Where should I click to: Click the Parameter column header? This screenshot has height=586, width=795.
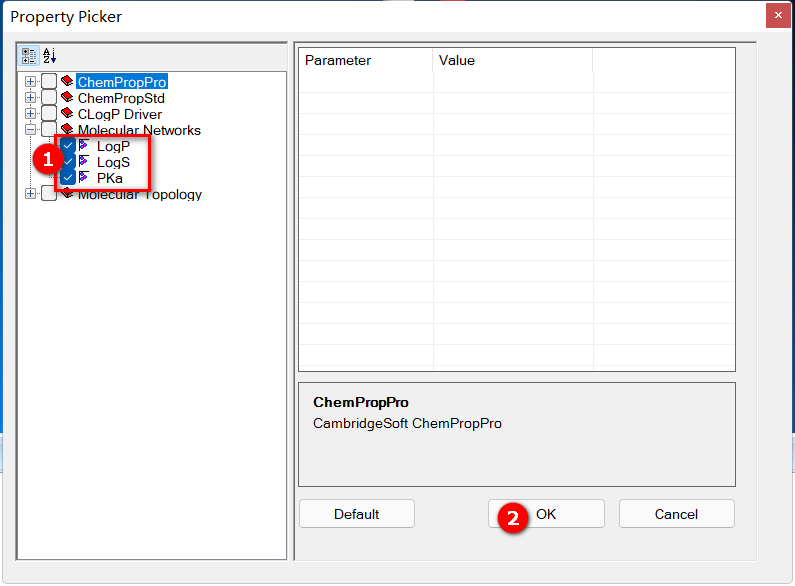[x=366, y=60]
